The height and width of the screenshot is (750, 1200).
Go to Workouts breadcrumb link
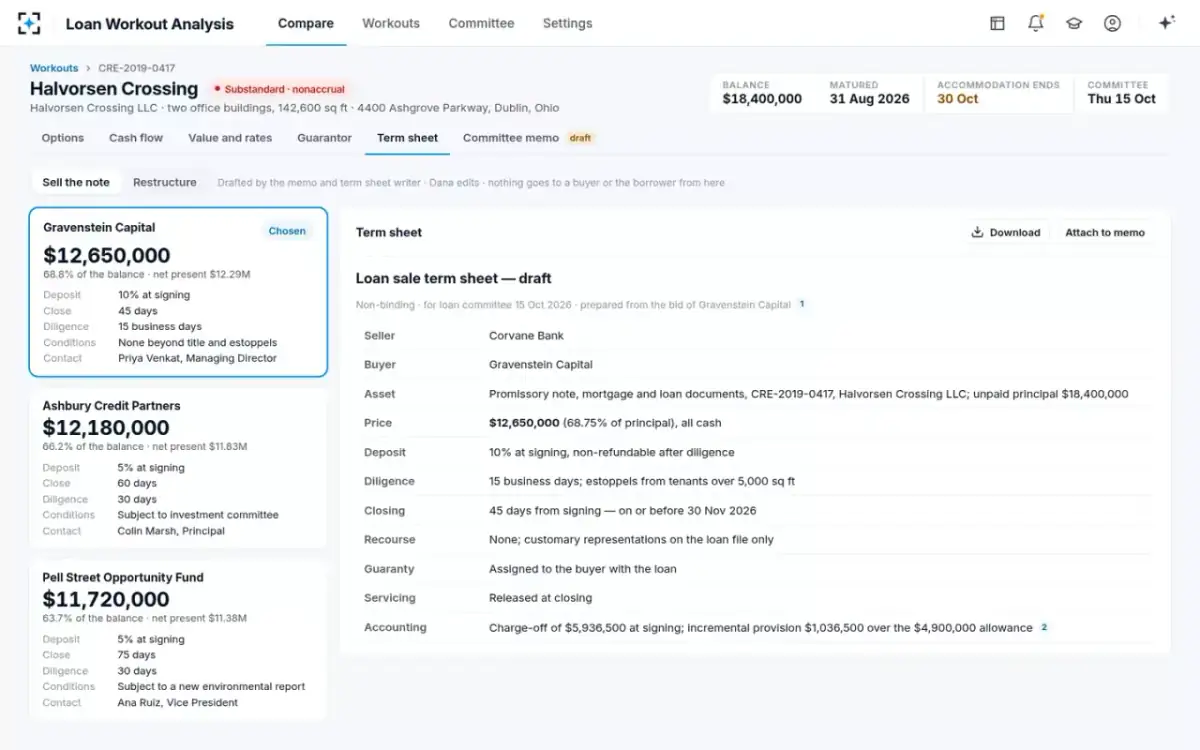coord(54,68)
